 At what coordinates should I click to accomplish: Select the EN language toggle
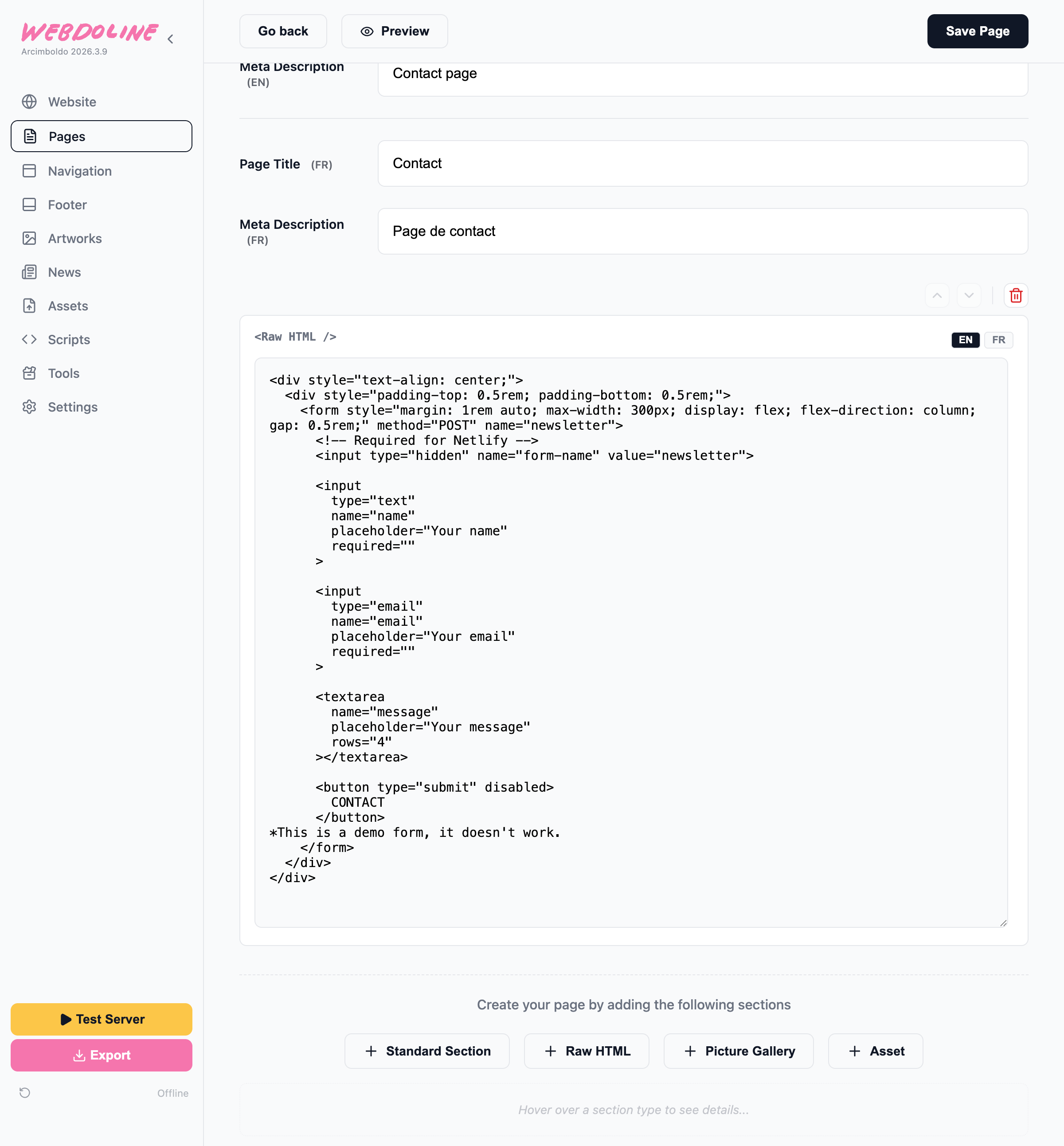pyautogui.click(x=965, y=340)
